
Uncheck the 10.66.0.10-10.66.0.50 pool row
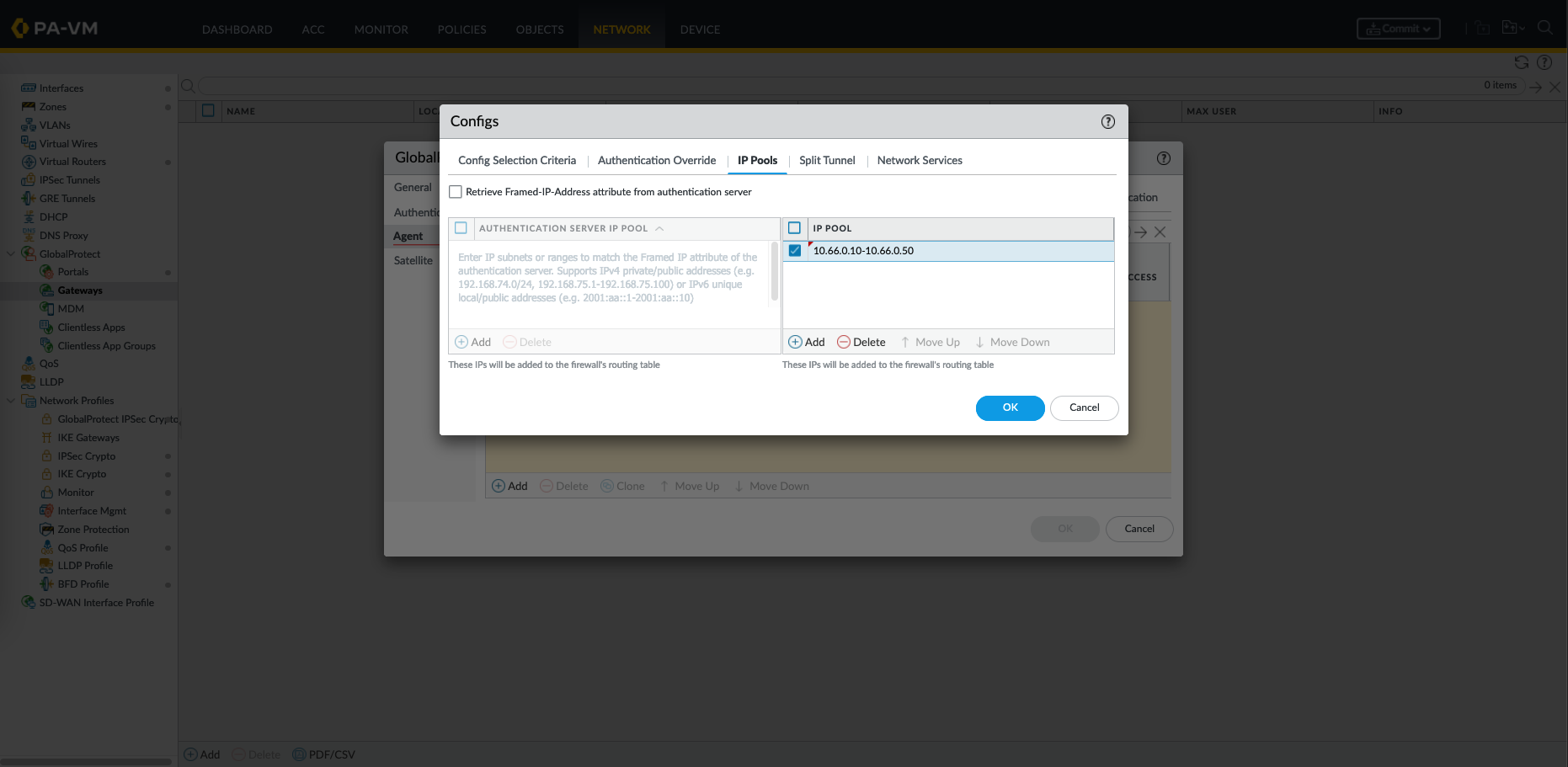point(794,251)
